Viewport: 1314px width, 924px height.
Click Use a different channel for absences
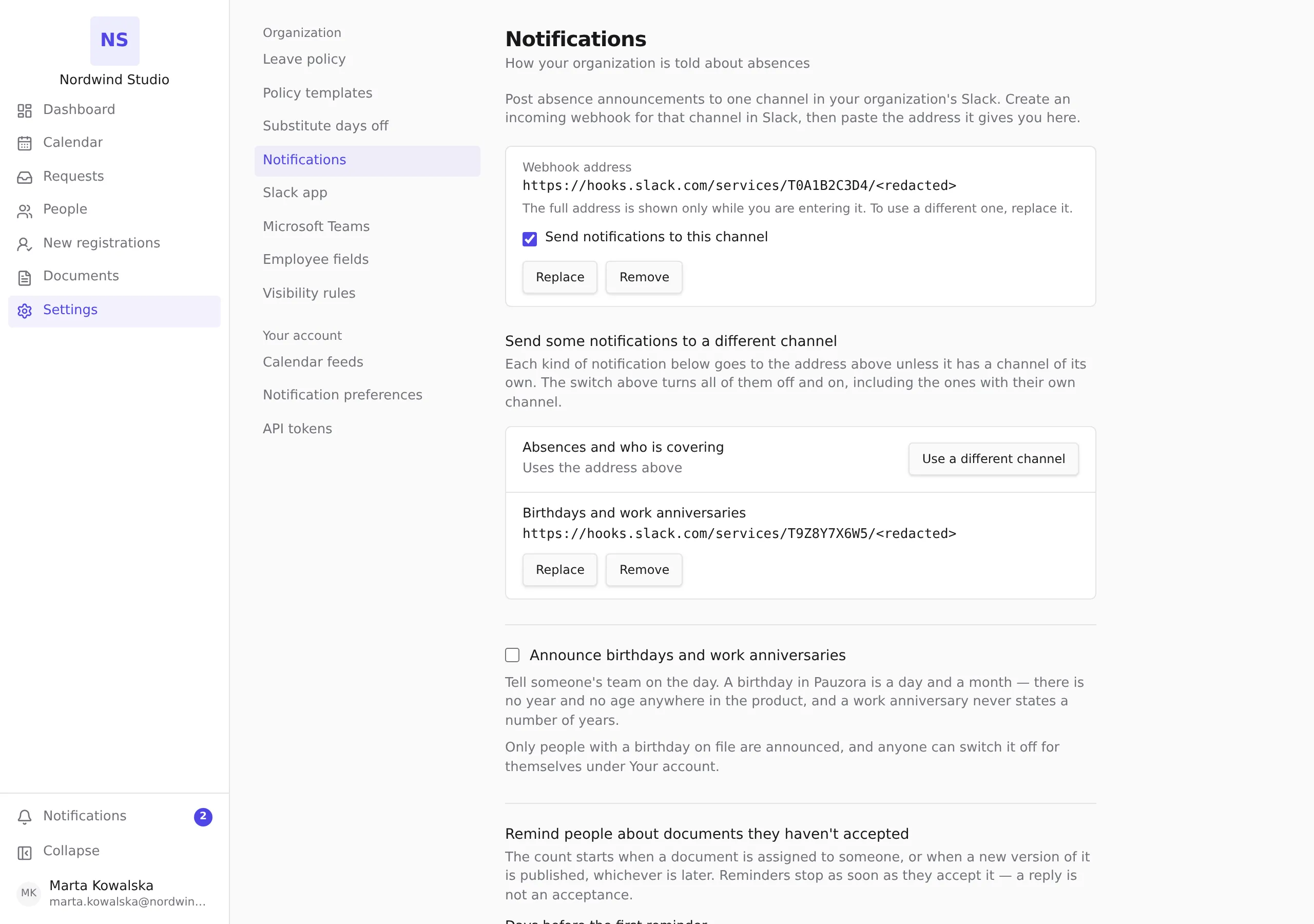click(x=993, y=458)
